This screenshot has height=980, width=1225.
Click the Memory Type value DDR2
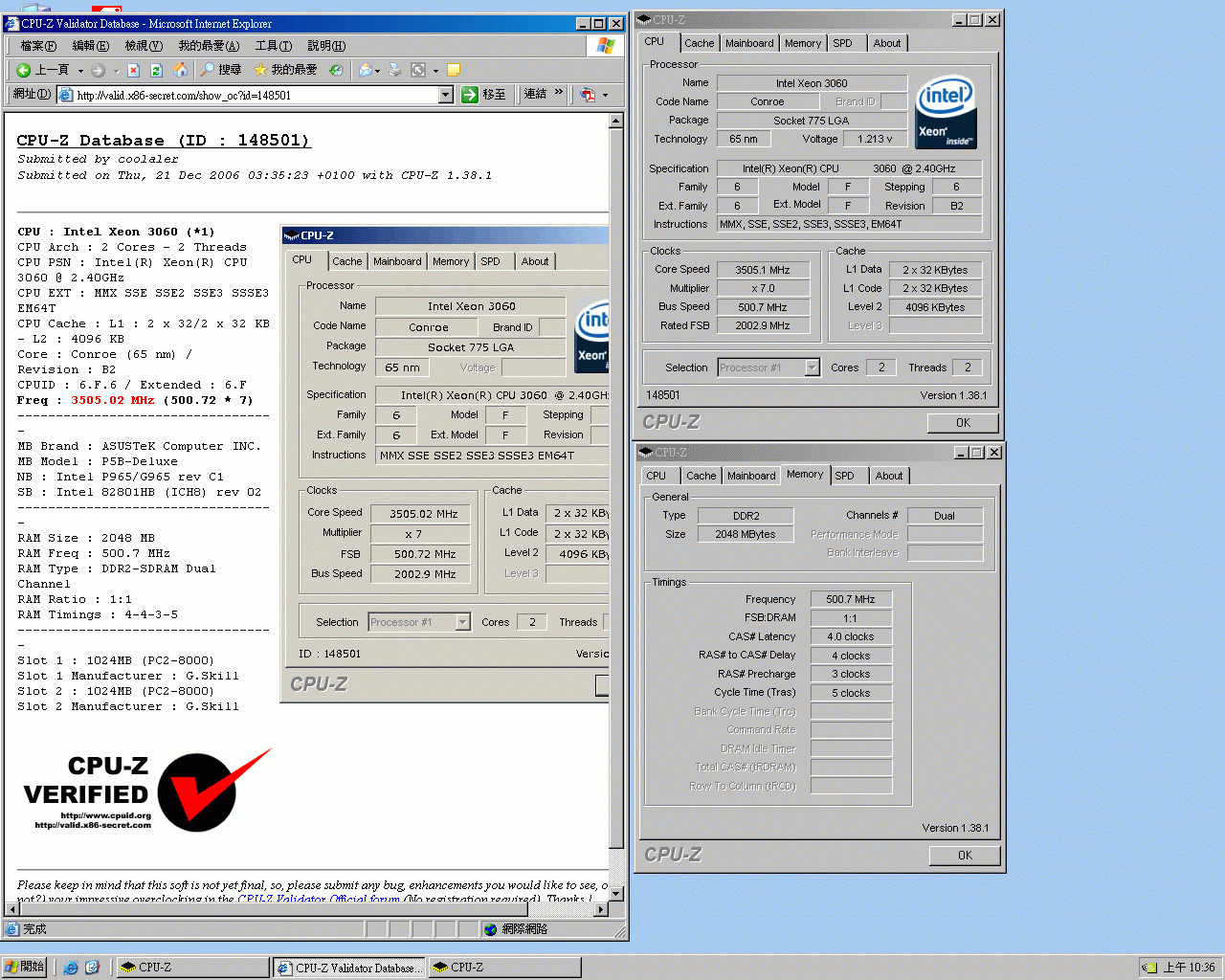pos(746,516)
